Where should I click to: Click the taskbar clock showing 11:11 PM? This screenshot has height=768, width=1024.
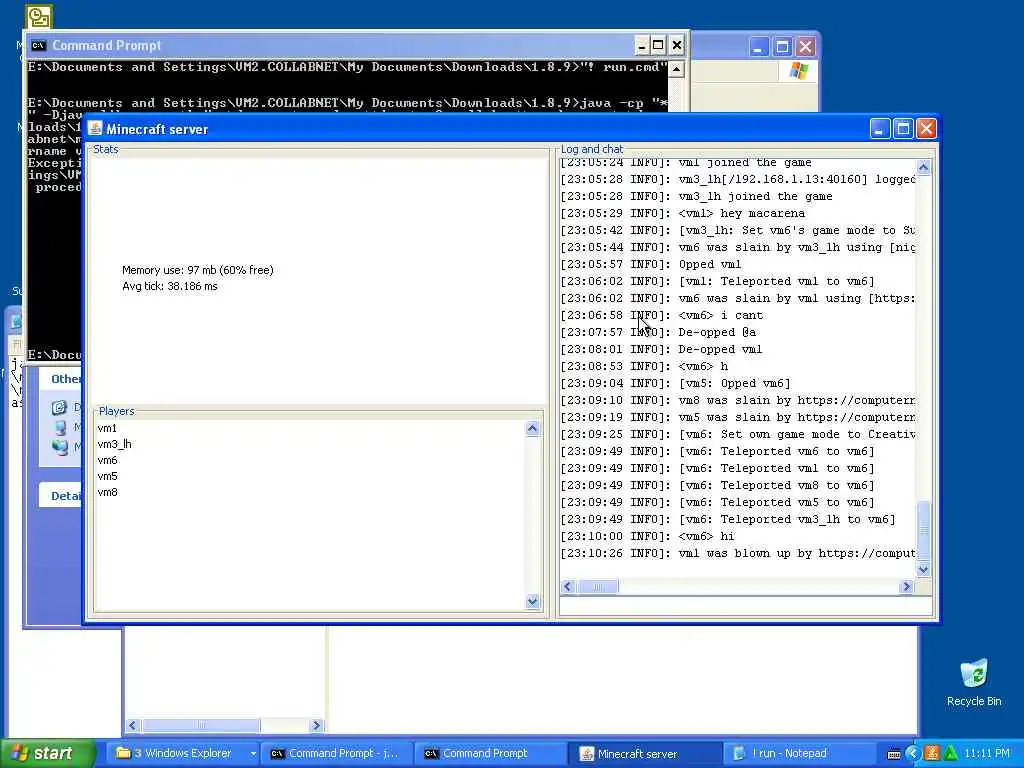coord(986,754)
